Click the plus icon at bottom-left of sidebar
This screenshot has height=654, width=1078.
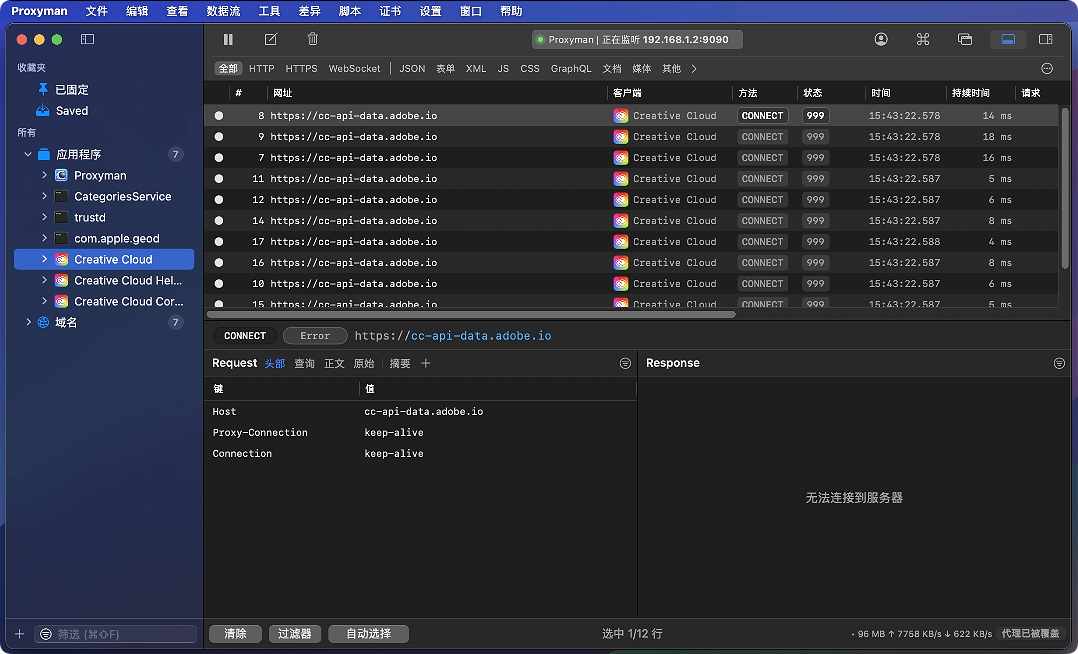[19, 634]
